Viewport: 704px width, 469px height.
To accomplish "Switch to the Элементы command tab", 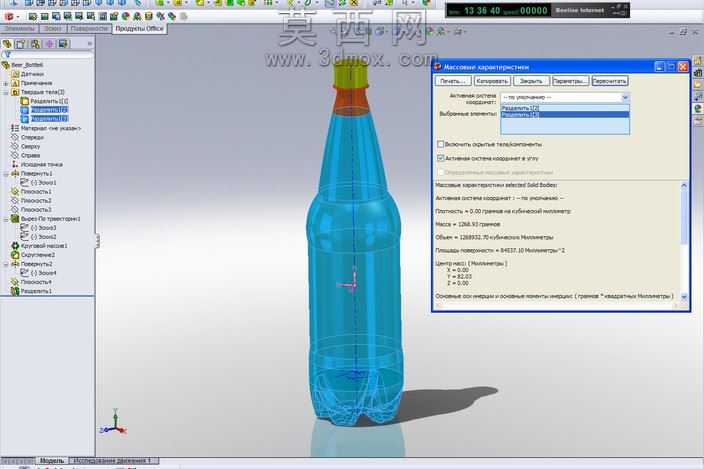I will pyautogui.click(x=19, y=28).
